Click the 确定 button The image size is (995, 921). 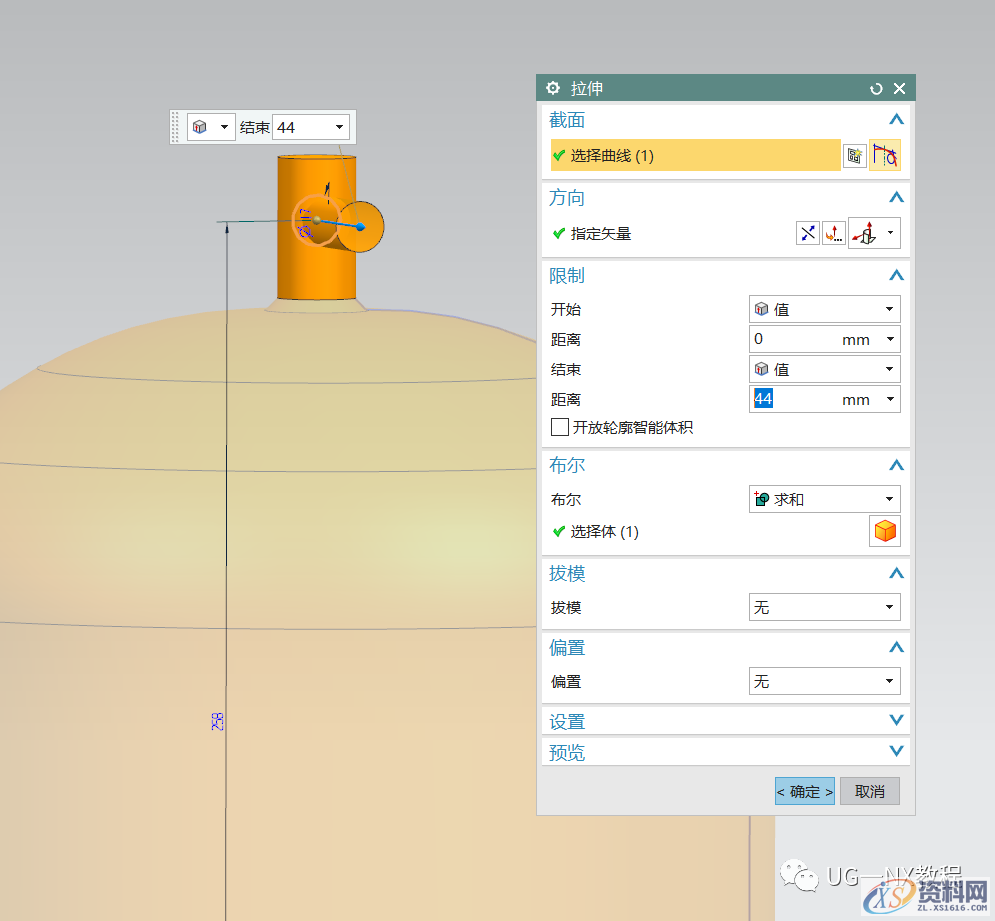tap(805, 791)
